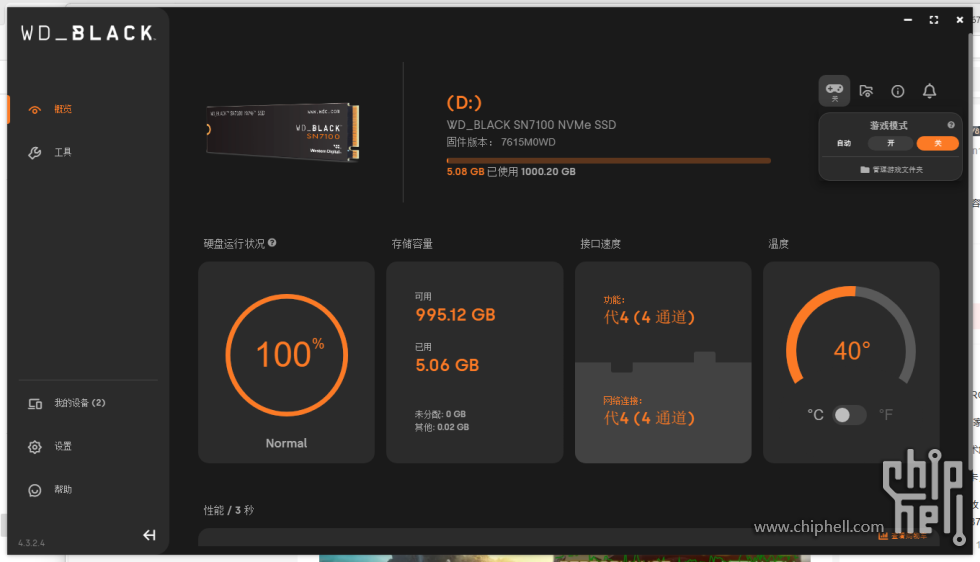
Task: Open drive information via the info icon
Action: pos(898,91)
